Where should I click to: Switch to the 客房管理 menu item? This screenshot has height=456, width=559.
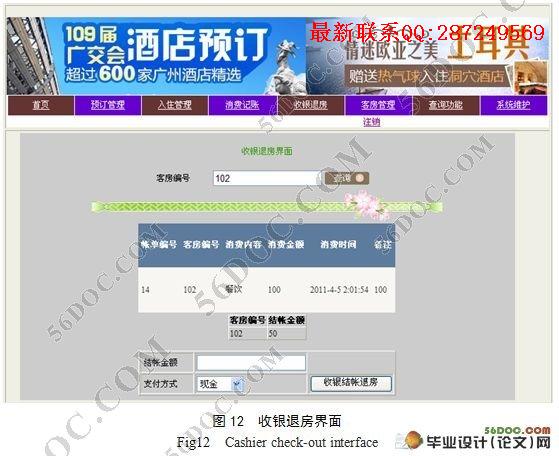378,105
